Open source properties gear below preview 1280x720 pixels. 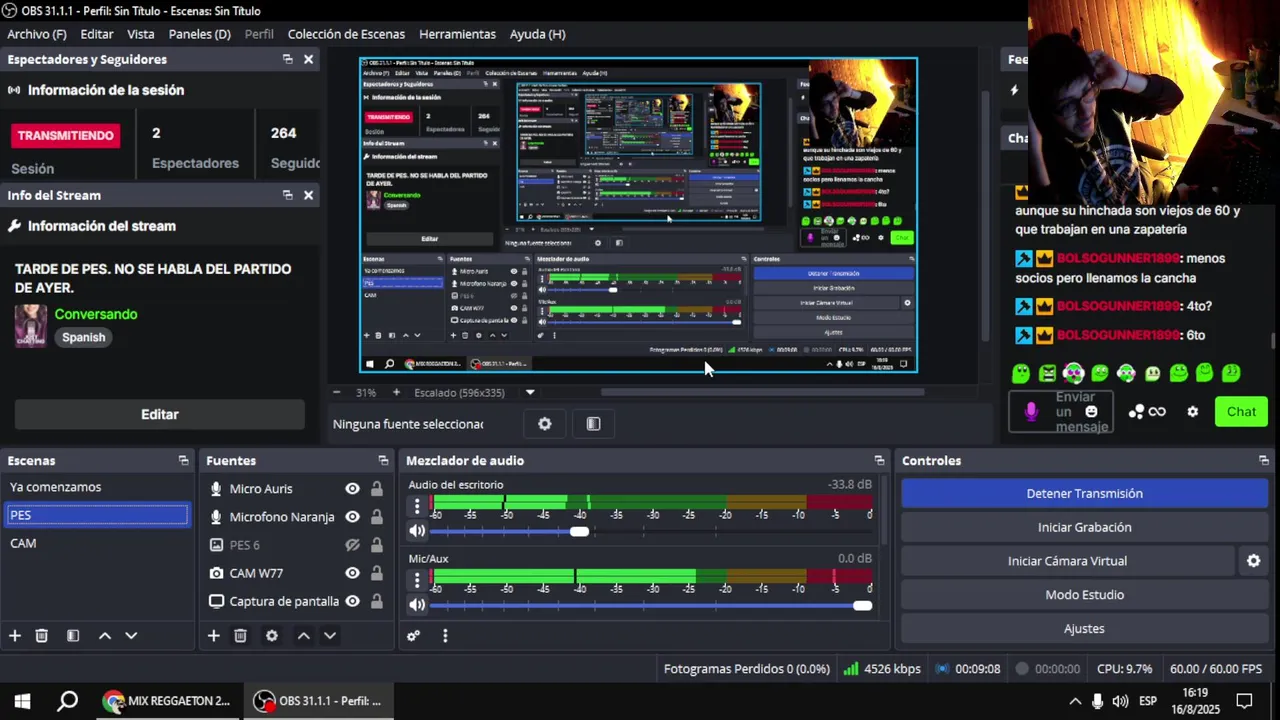(544, 424)
